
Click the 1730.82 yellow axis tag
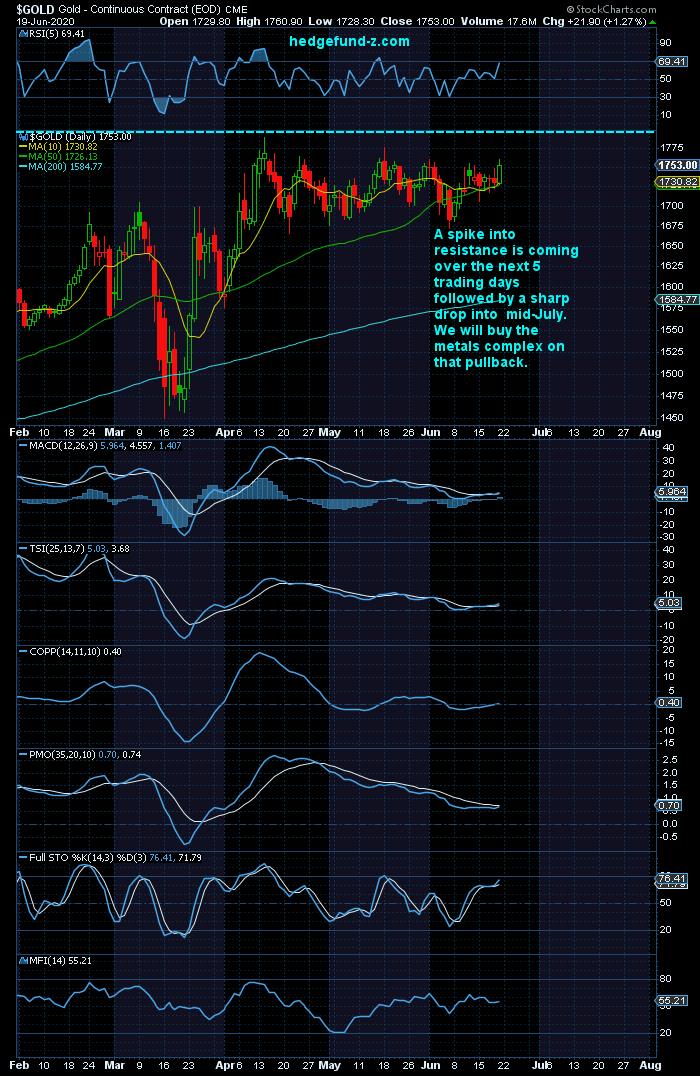[x=677, y=182]
